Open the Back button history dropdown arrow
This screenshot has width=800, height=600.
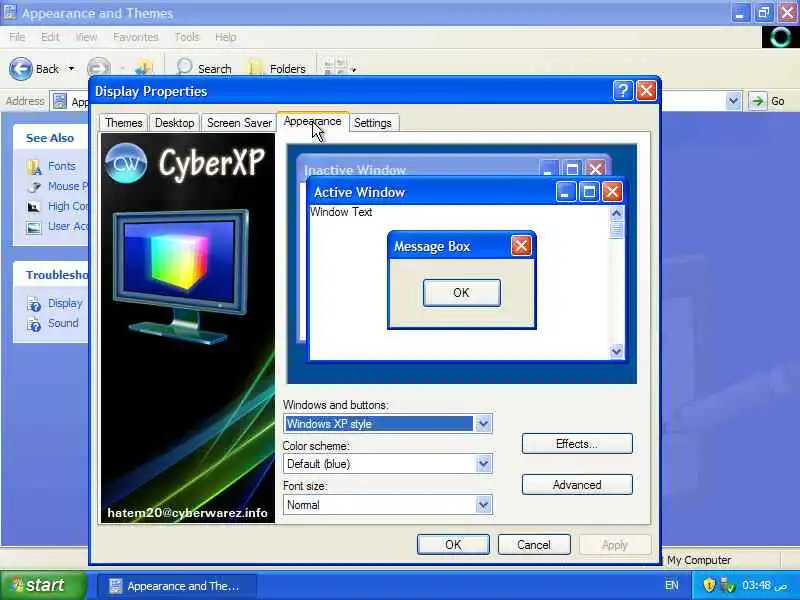point(71,68)
